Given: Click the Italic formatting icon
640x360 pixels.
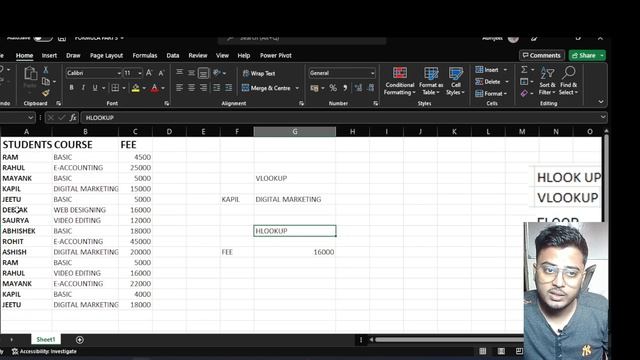Looking at the screenshot, I should click(x=83, y=88).
